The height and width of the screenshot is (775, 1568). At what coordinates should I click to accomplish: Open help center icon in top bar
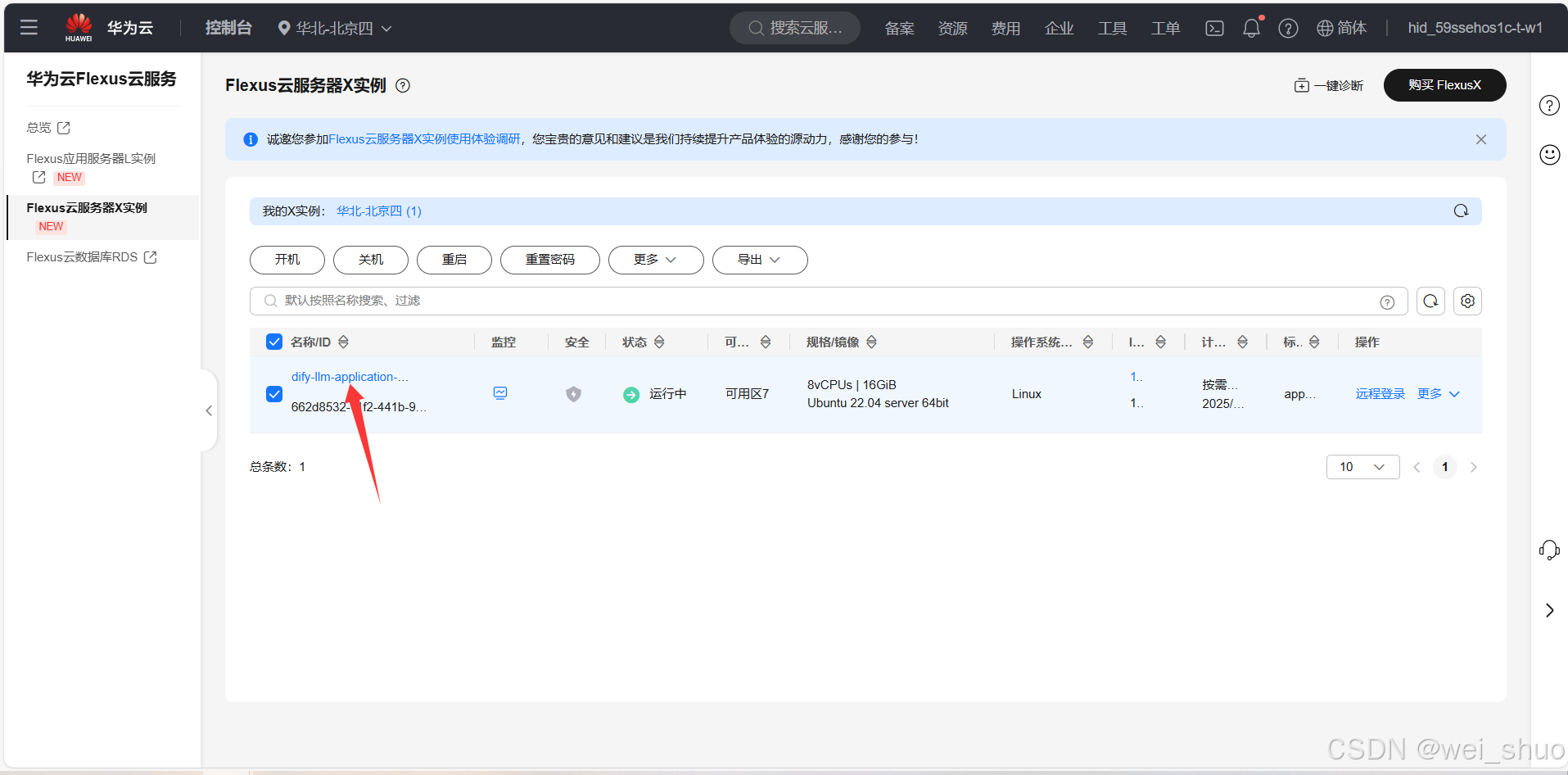point(1288,29)
